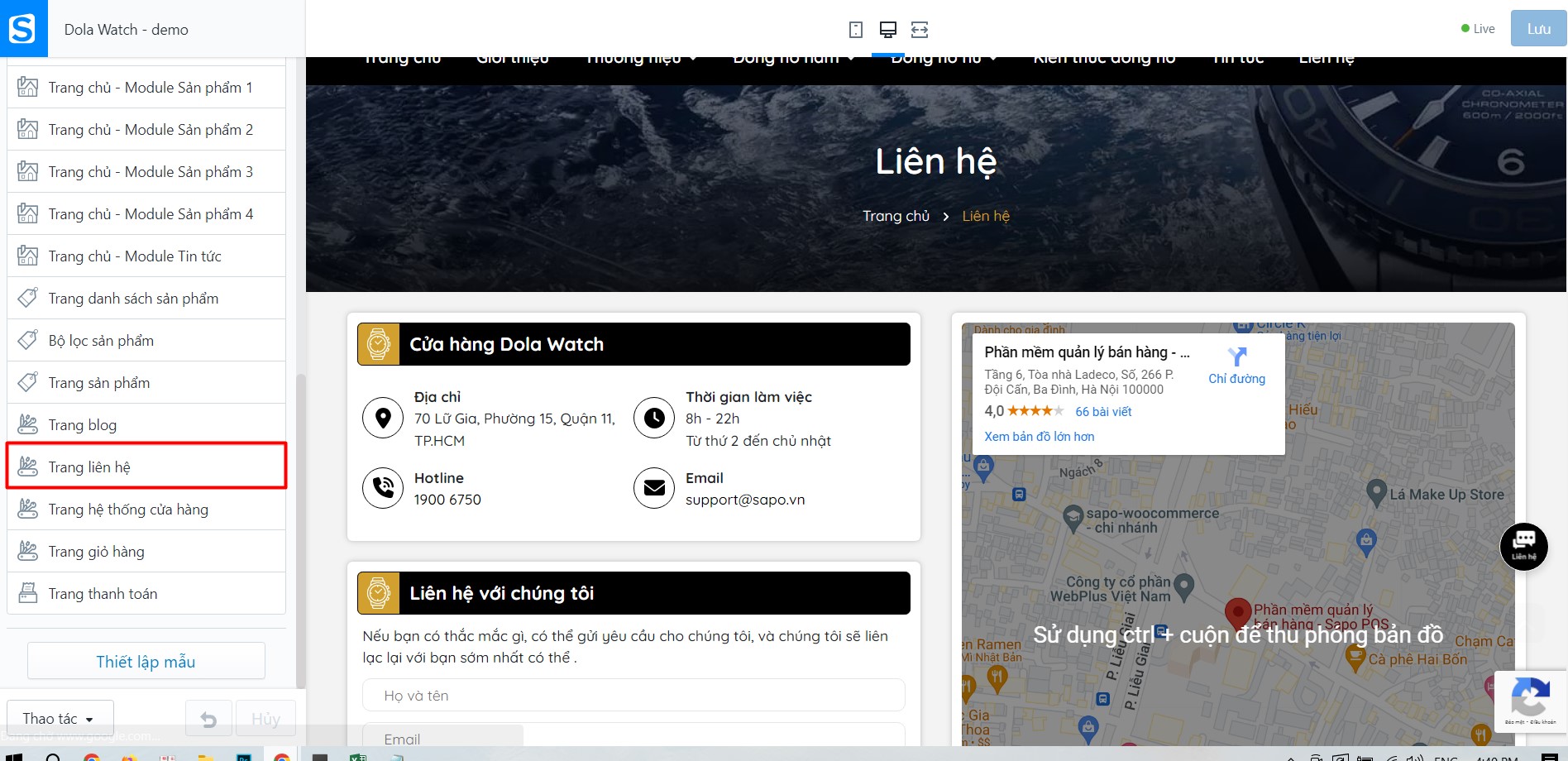1568x761 pixels.
Task: Click the reCAPTCHA badge
Action: point(1530,701)
